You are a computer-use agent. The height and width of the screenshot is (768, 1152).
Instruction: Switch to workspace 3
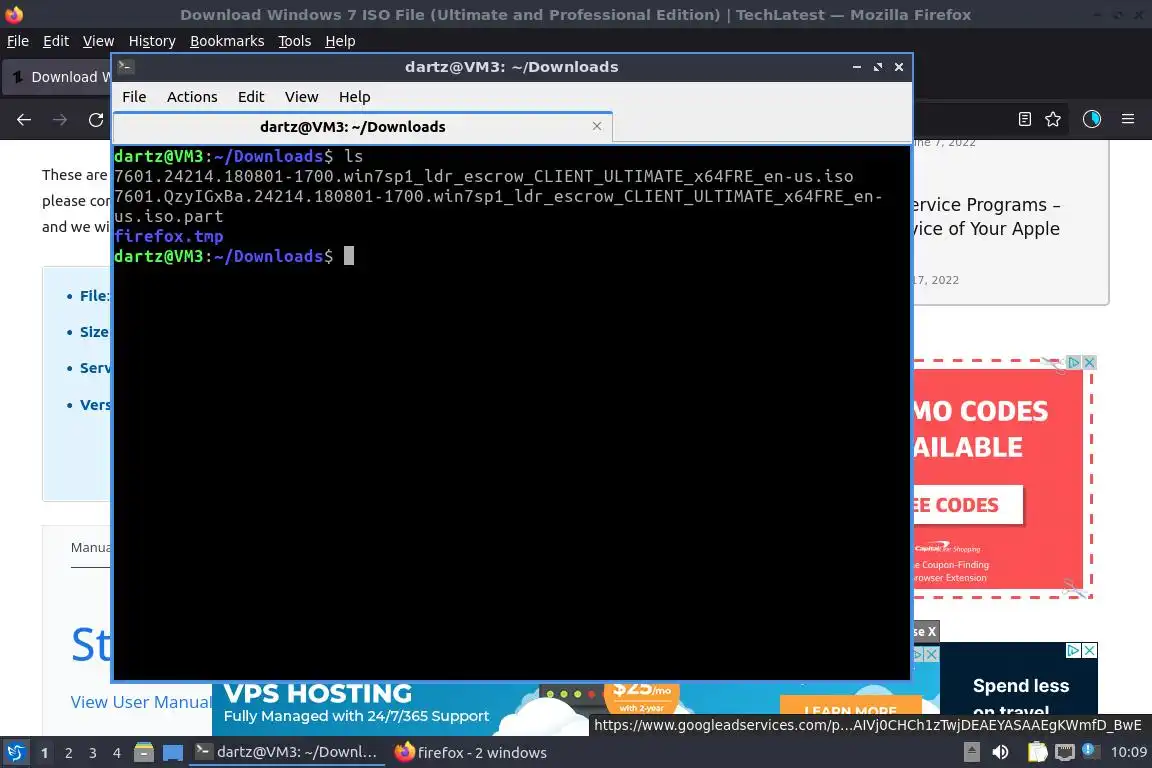[93, 753]
